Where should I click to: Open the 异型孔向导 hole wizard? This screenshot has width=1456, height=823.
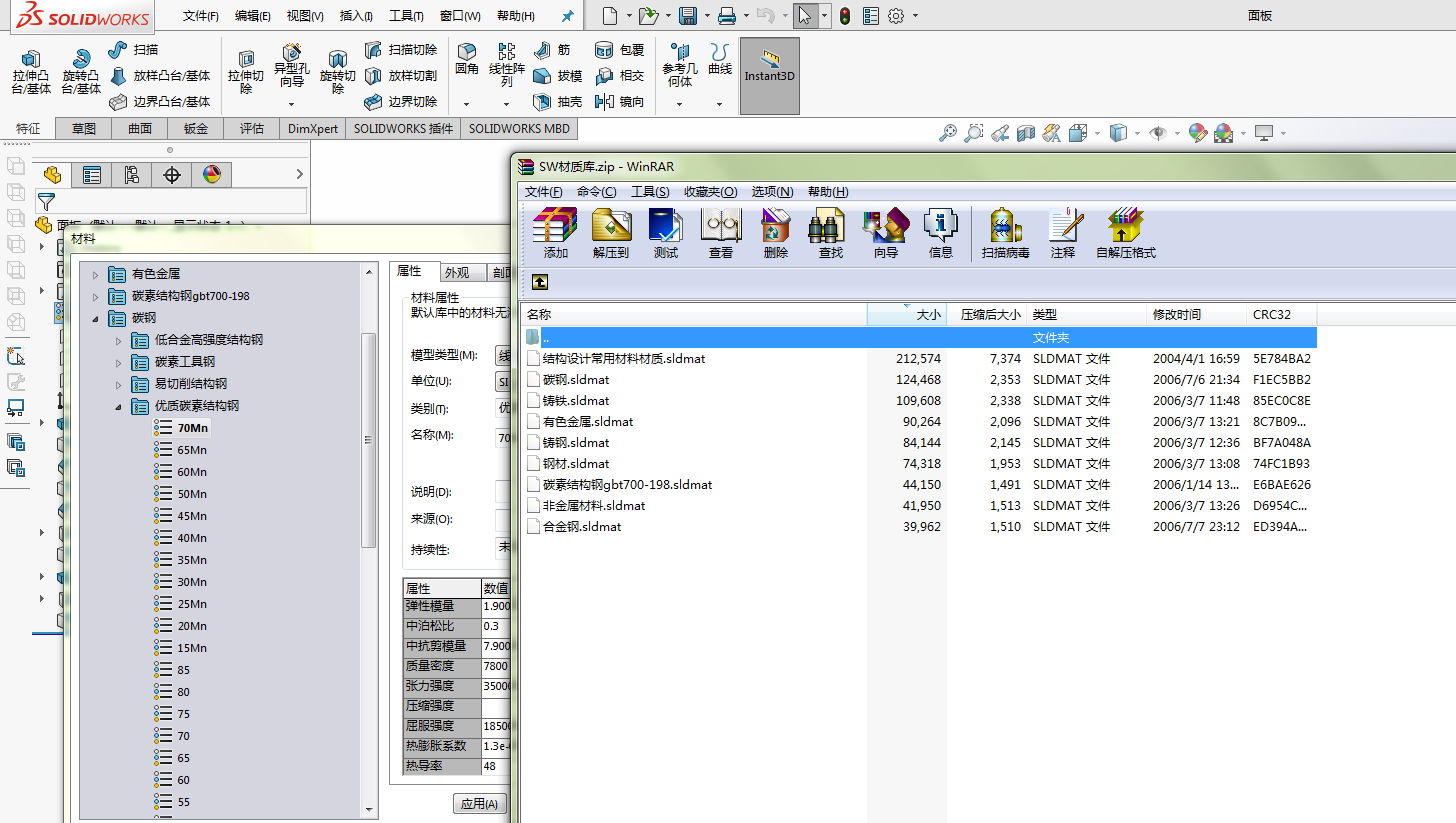[292, 66]
